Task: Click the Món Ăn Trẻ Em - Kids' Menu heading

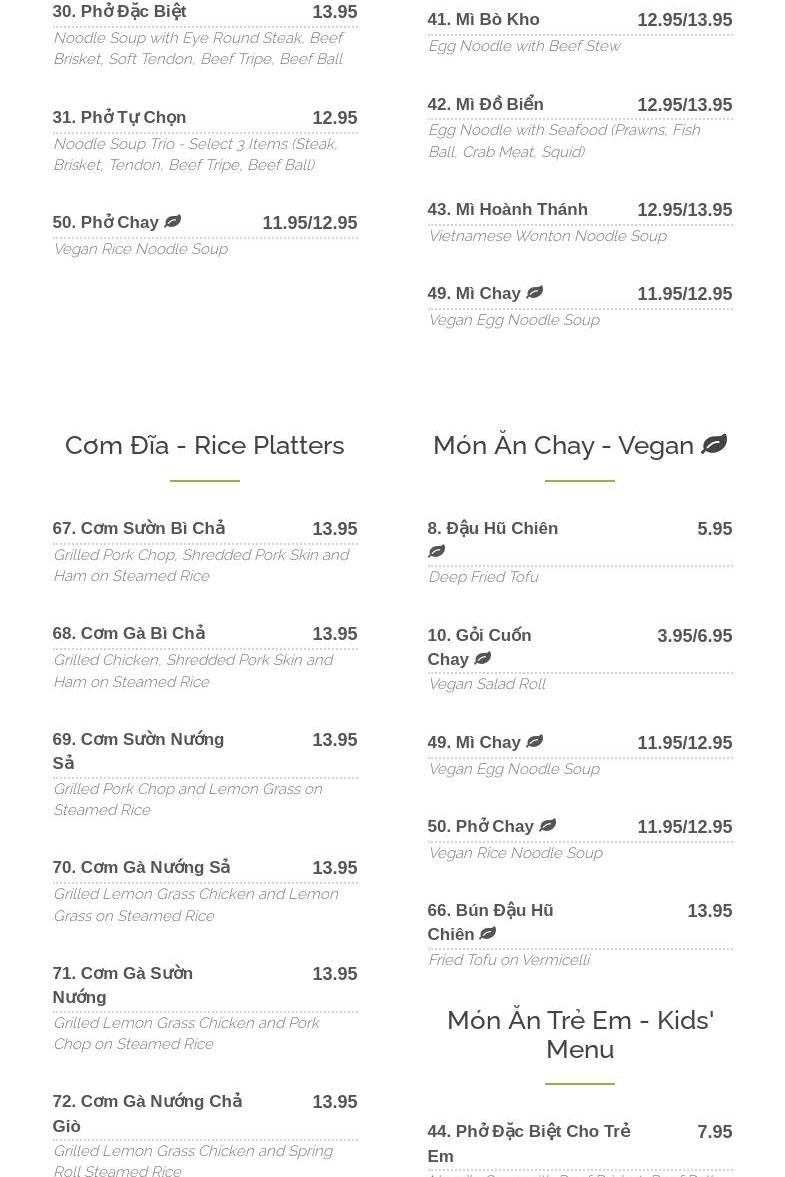Action: coord(579,1034)
